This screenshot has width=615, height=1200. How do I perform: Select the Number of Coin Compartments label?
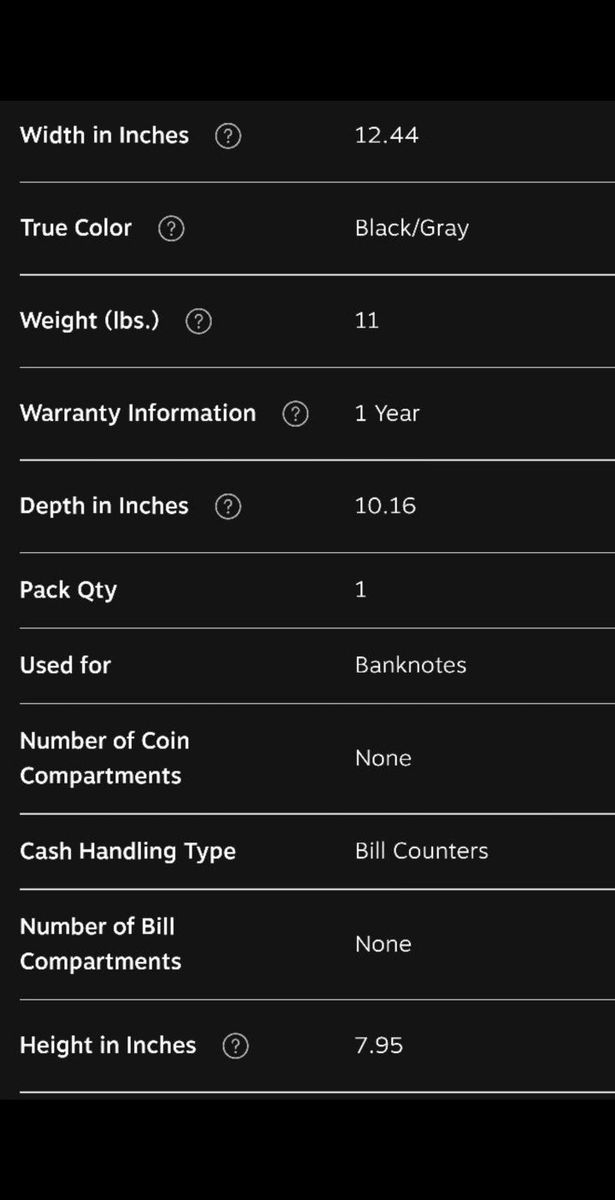(x=104, y=758)
